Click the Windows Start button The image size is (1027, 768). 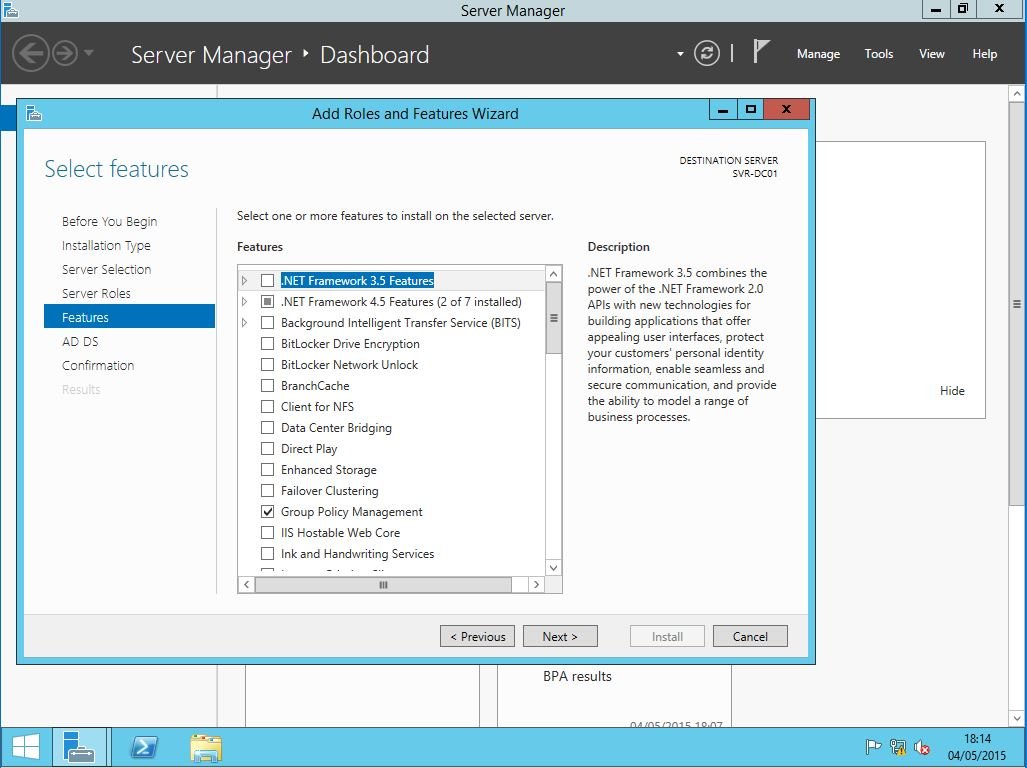click(25, 747)
